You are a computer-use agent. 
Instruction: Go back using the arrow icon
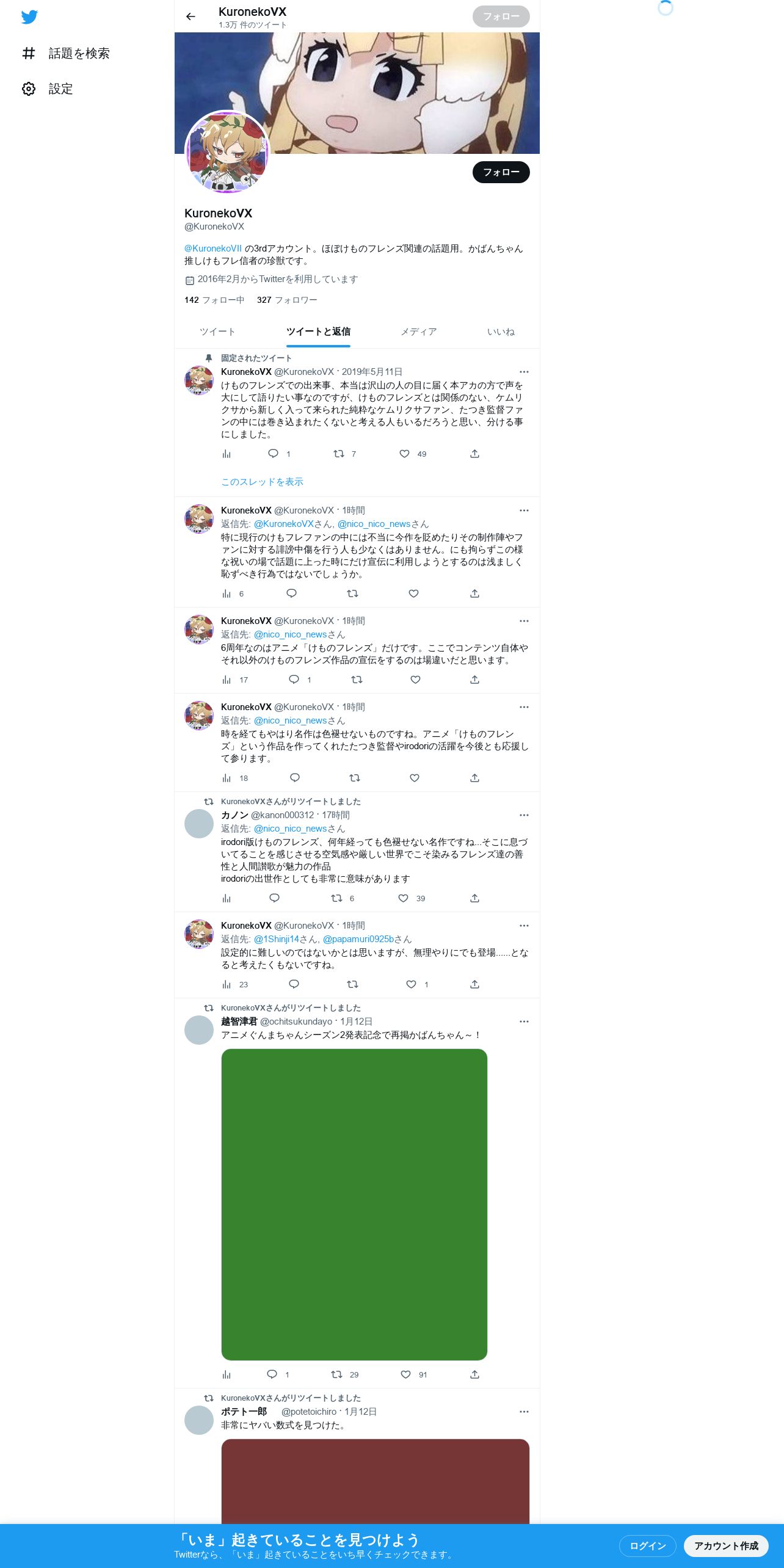tap(191, 16)
